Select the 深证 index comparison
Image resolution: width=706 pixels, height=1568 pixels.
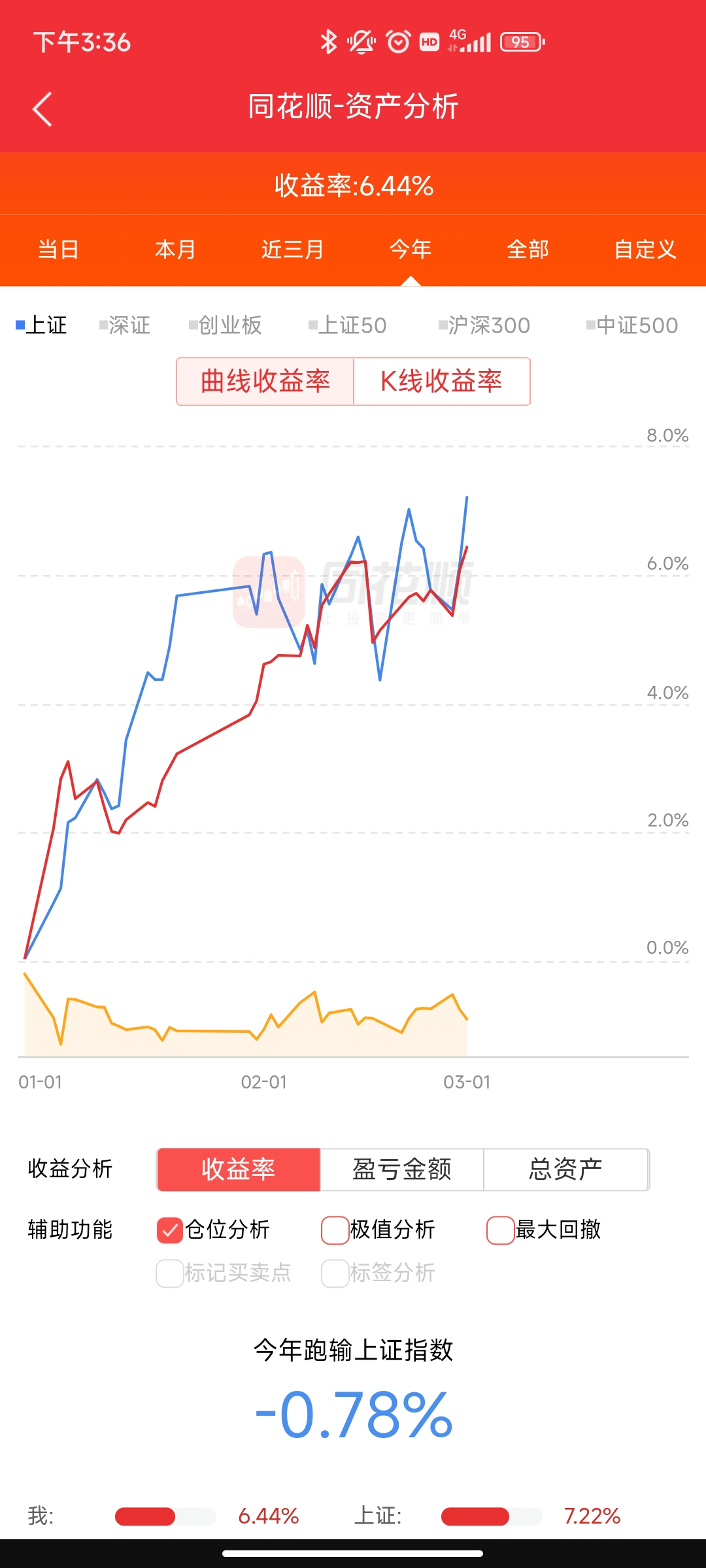pos(126,325)
